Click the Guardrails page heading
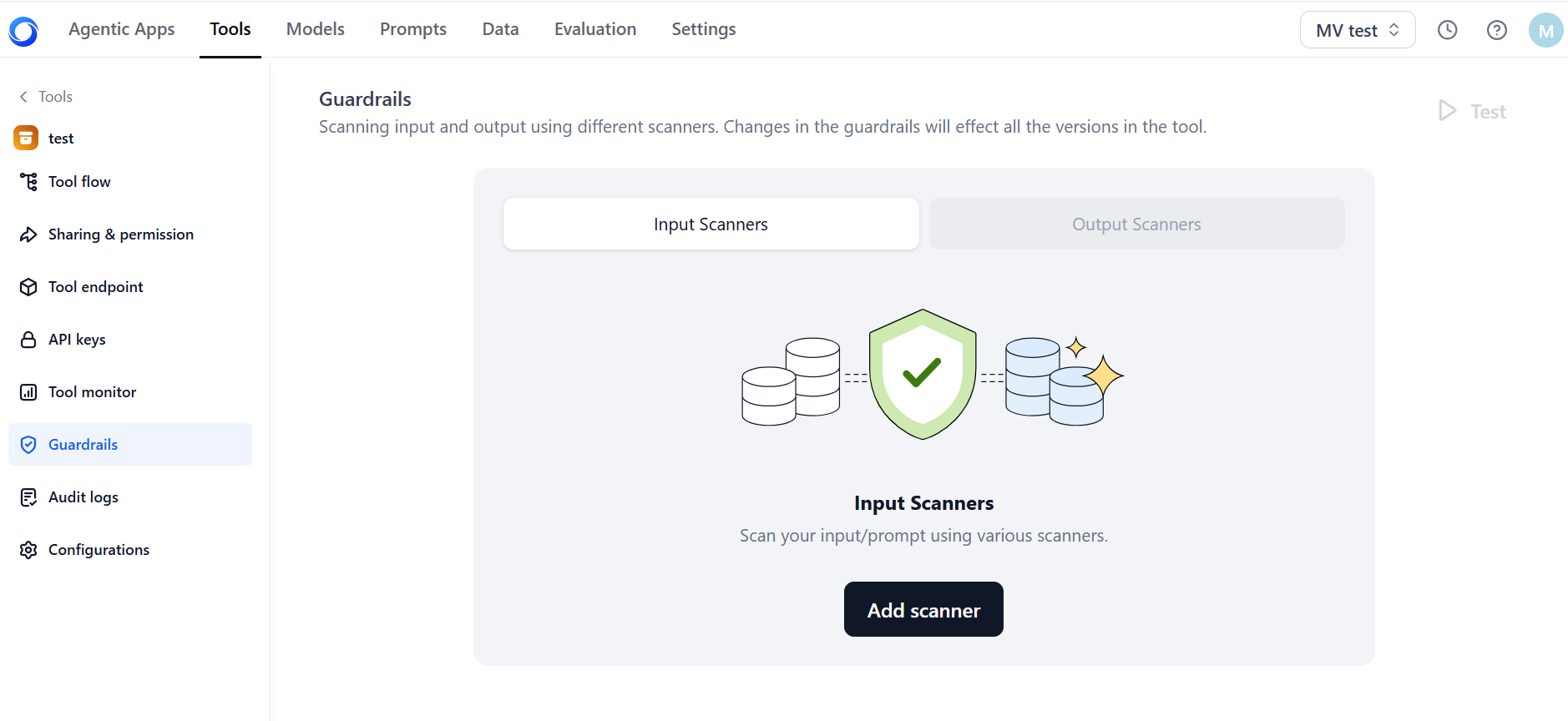 point(365,99)
